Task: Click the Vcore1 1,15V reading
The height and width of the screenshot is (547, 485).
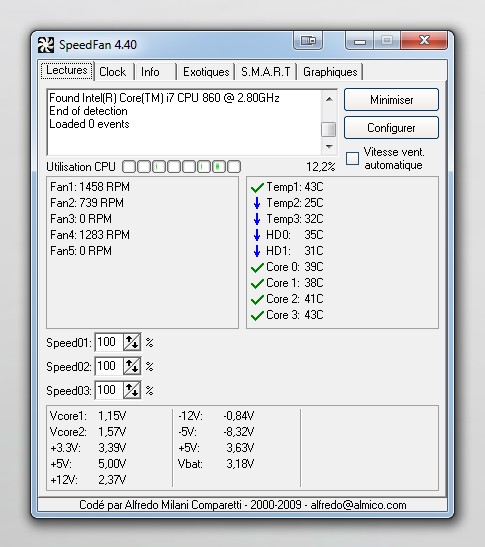Action: pos(88,416)
